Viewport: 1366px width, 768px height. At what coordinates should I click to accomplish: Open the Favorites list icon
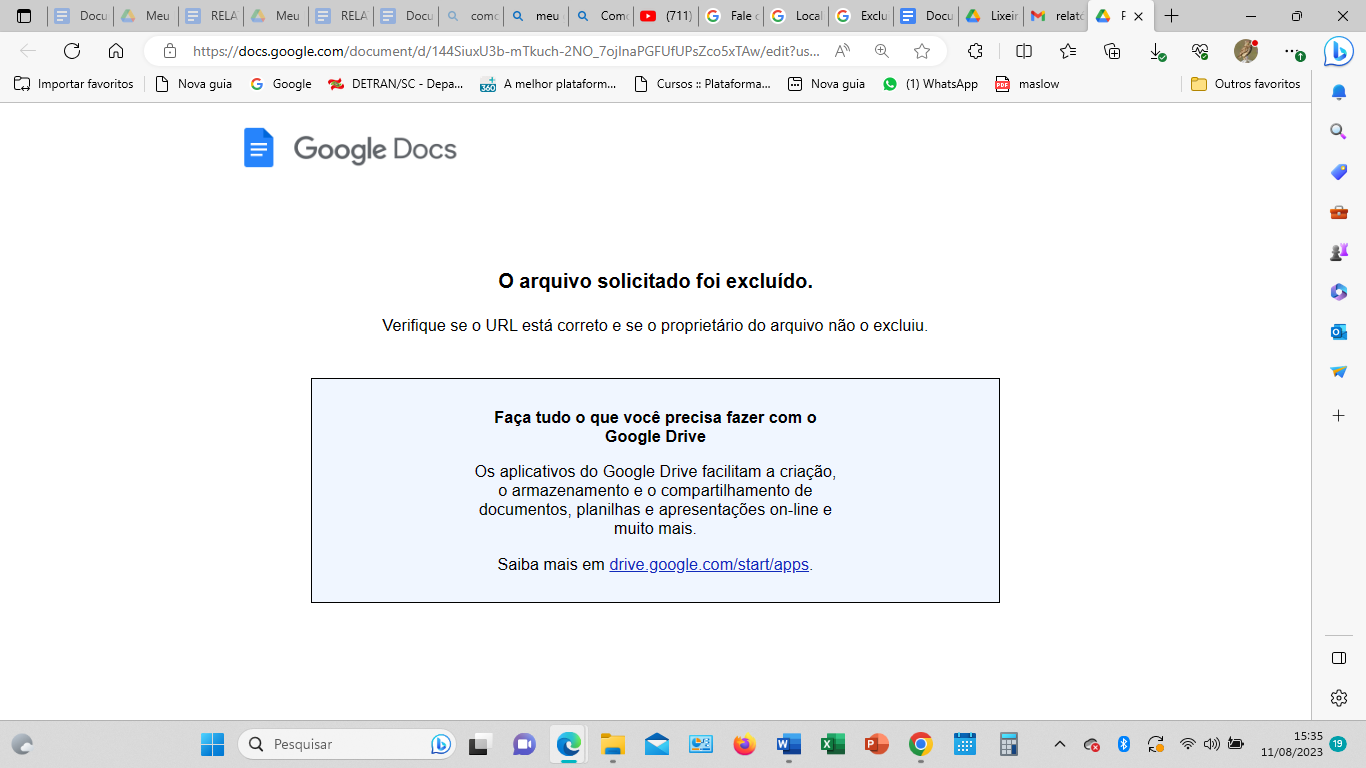click(1068, 51)
